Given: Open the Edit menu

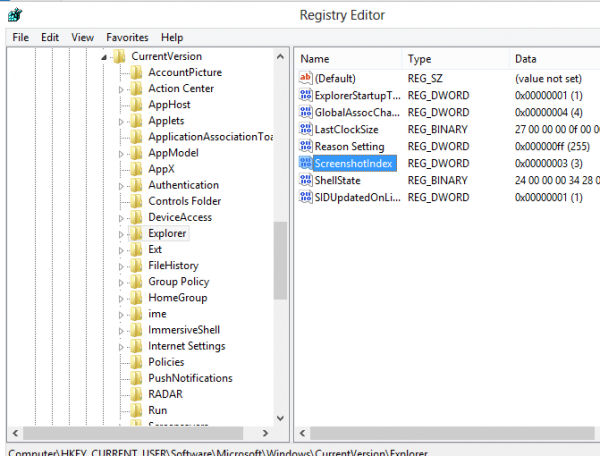Looking at the screenshot, I should pyautogui.click(x=50, y=37).
